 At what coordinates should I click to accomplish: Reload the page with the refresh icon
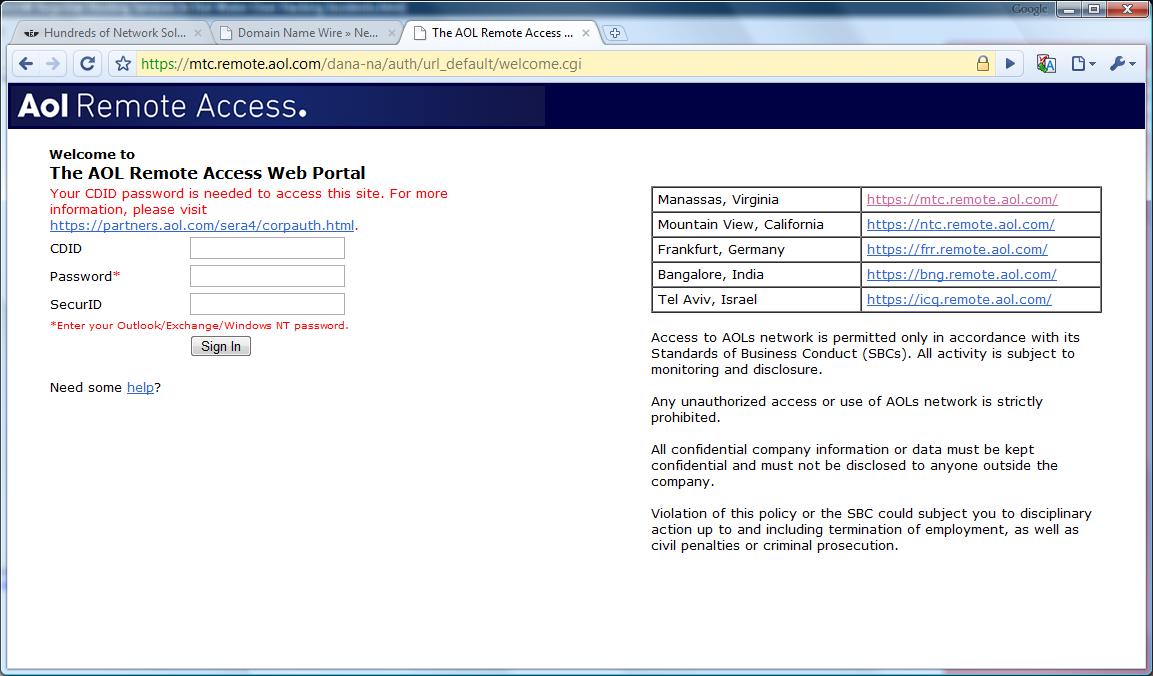pos(88,64)
